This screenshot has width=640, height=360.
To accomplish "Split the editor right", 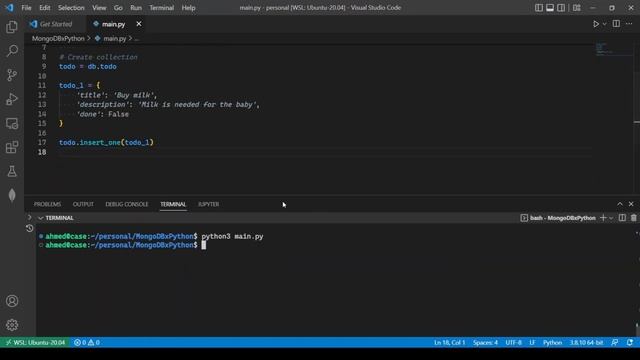I will tap(616, 24).
